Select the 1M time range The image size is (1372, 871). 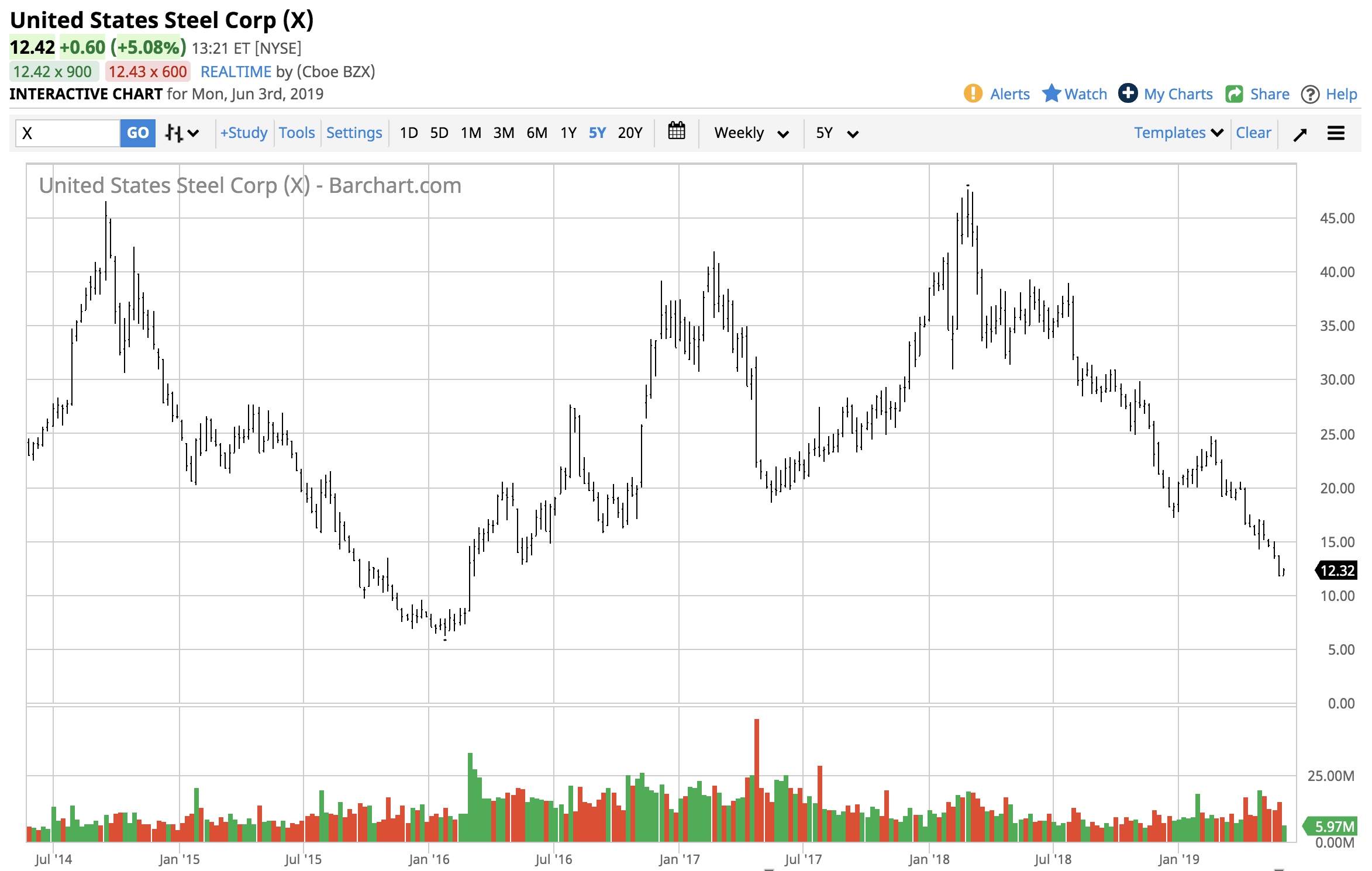pos(471,133)
